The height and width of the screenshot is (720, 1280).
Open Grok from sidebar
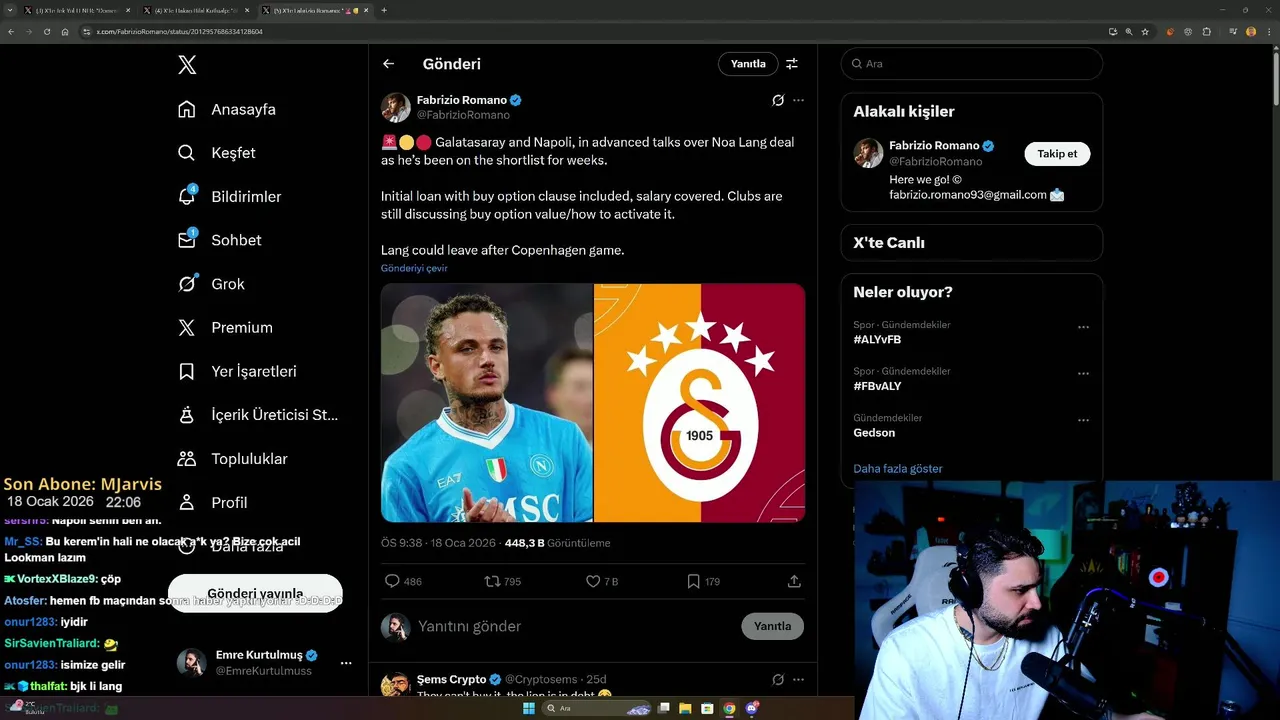click(211, 284)
